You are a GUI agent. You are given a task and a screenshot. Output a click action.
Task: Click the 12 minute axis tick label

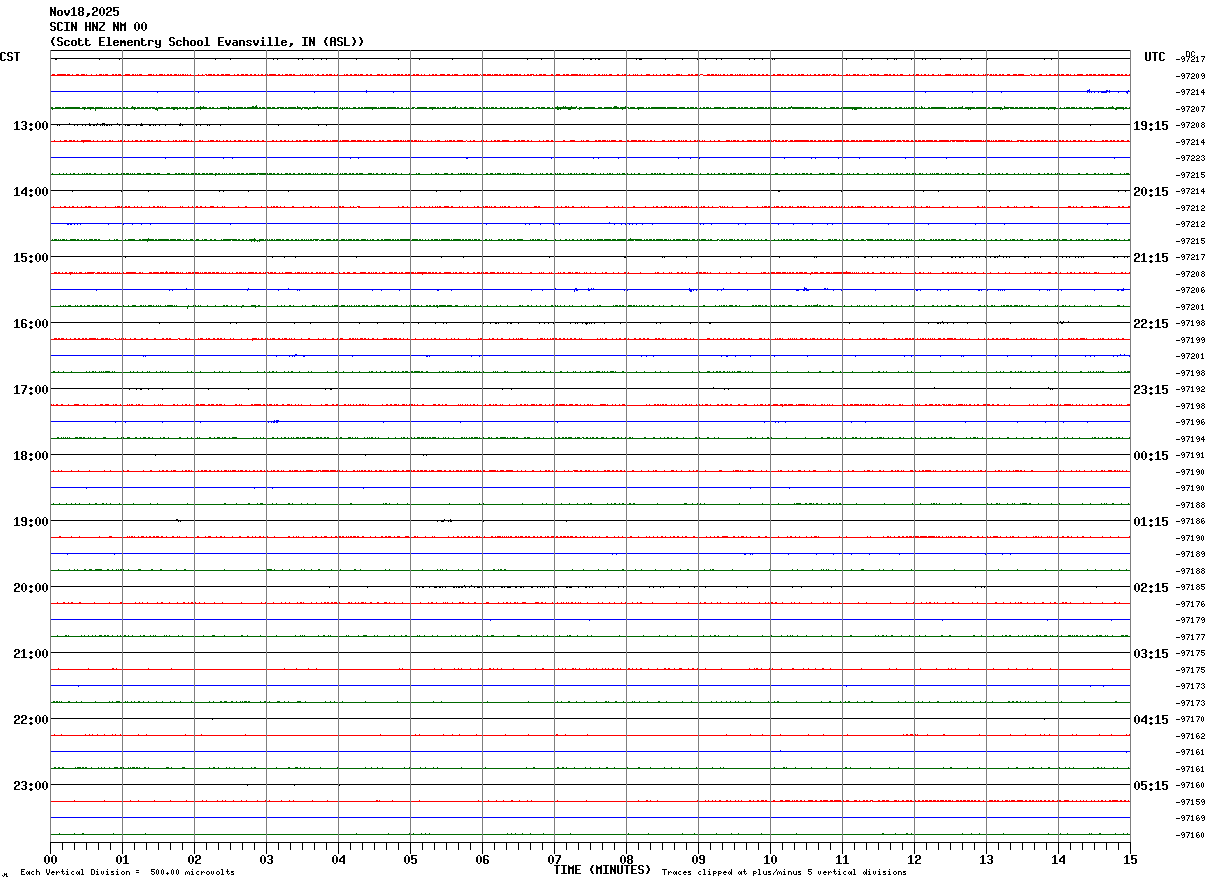point(914,860)
